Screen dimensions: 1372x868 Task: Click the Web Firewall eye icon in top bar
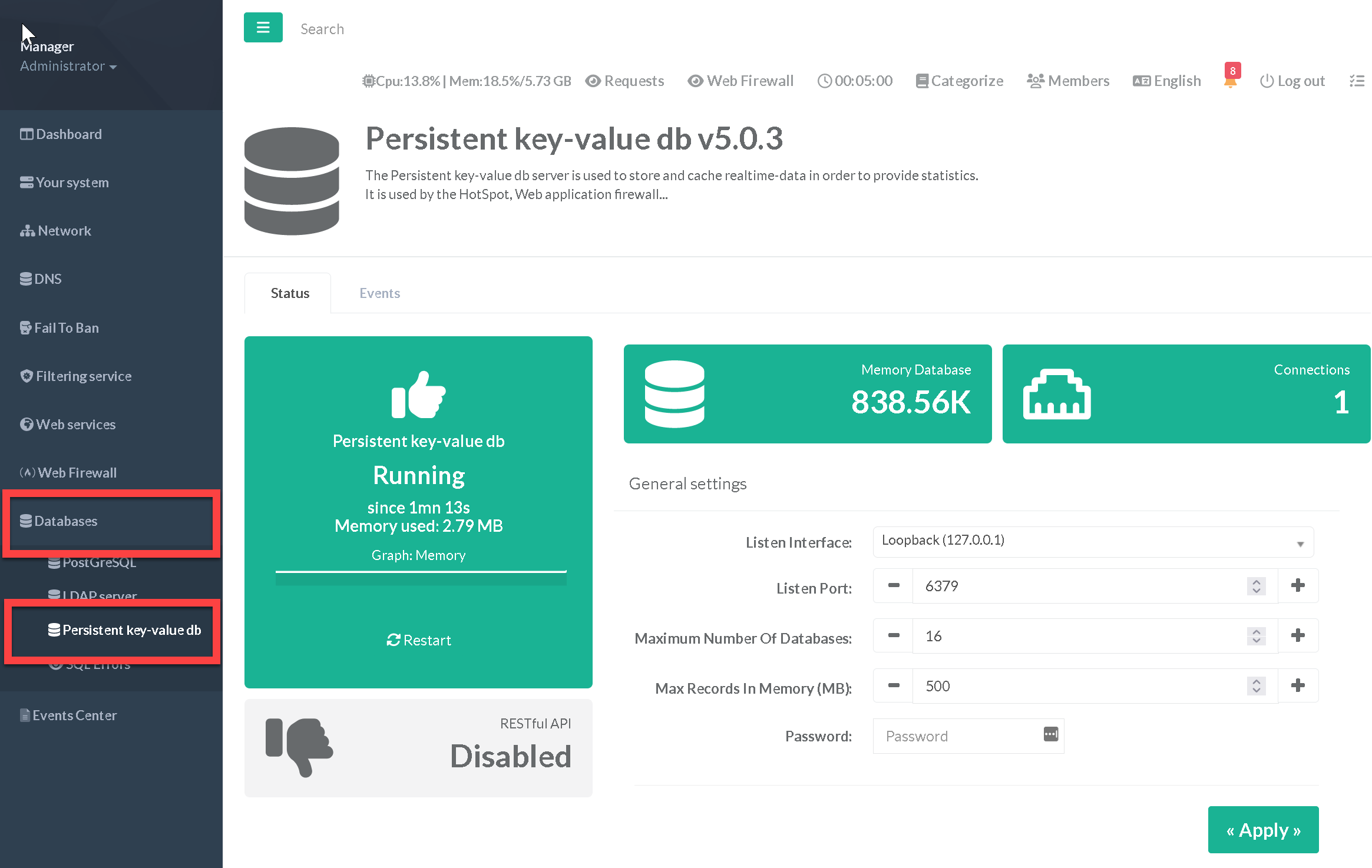tap(695, 81)
